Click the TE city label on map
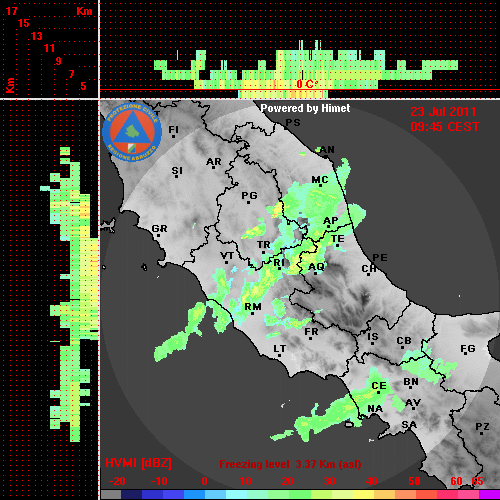Screen dimensions: 500x500 (338, 239)
